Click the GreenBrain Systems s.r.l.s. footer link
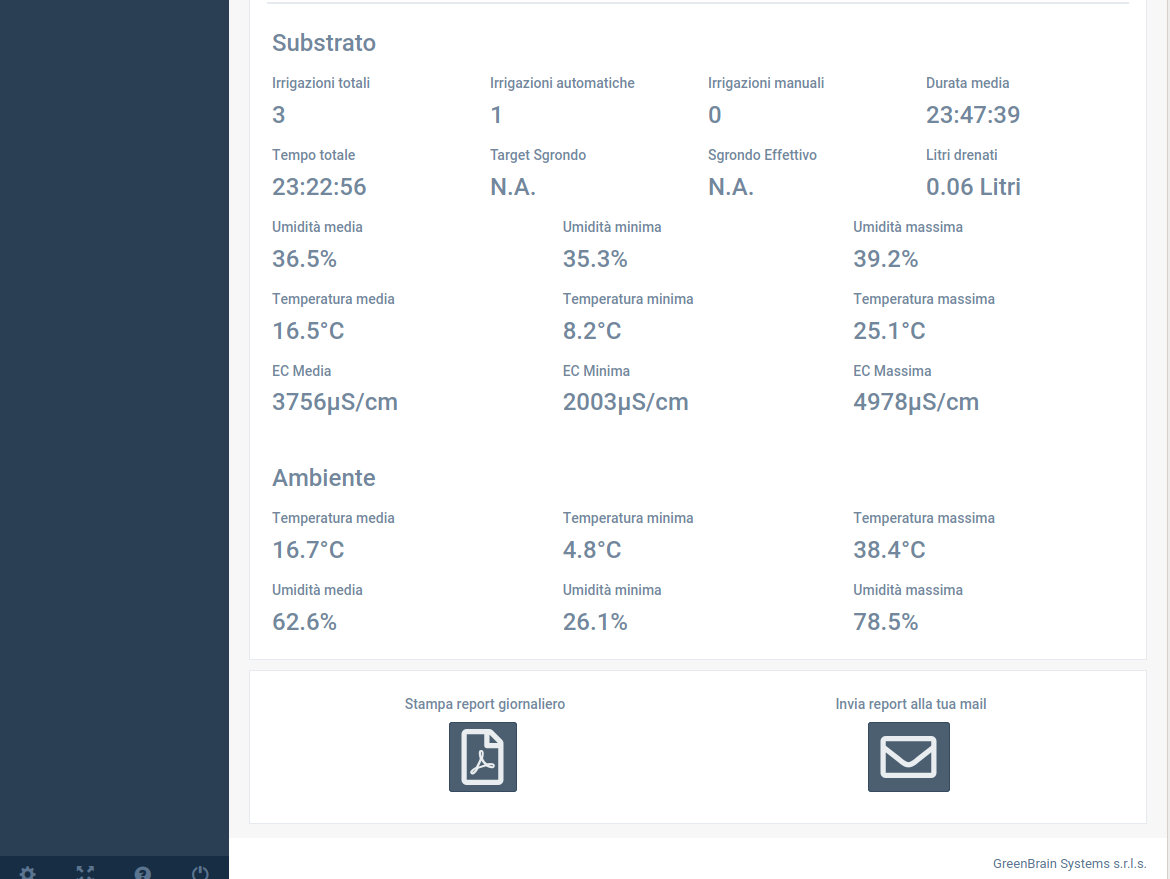 tap(1069, 863)
